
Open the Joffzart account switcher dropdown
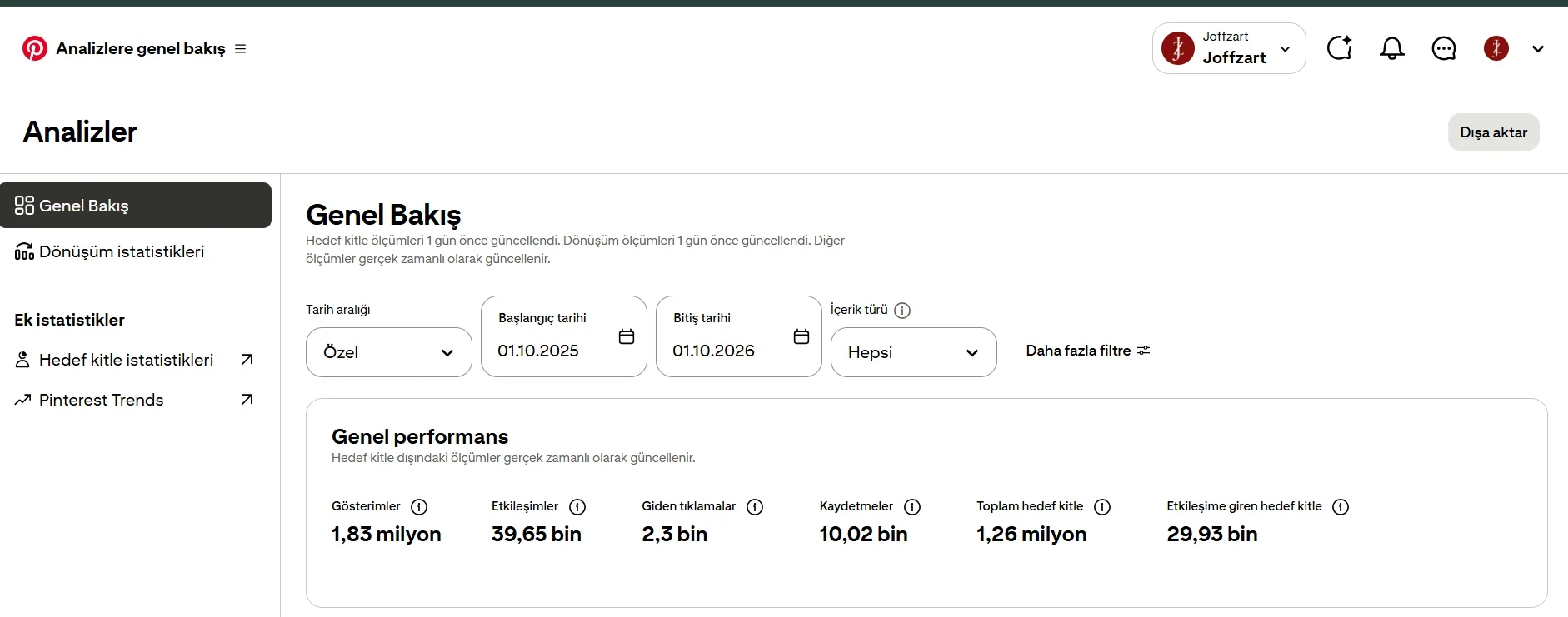(x=1229, y=48)
